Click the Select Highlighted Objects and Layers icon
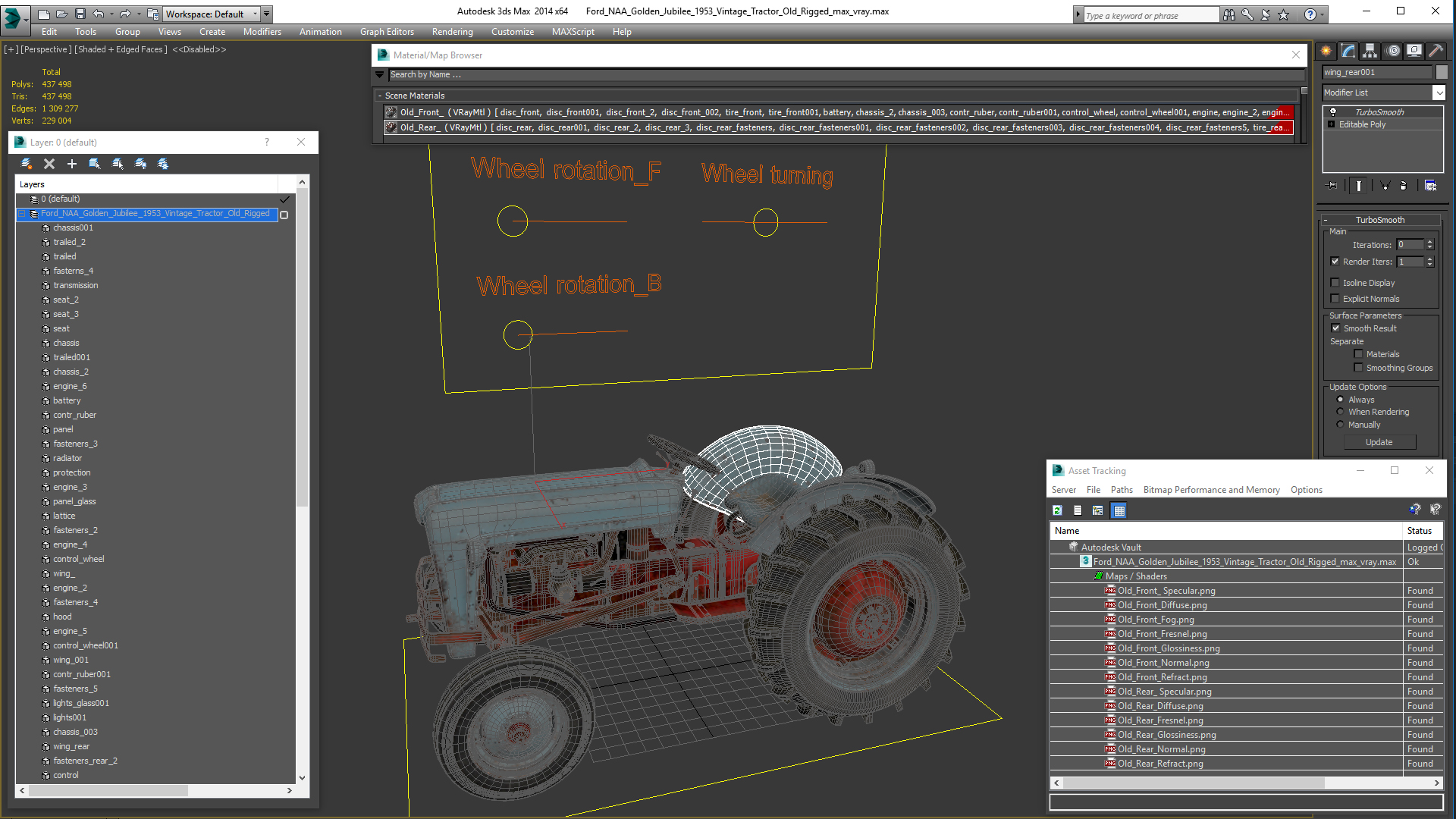 pos(95,164)
